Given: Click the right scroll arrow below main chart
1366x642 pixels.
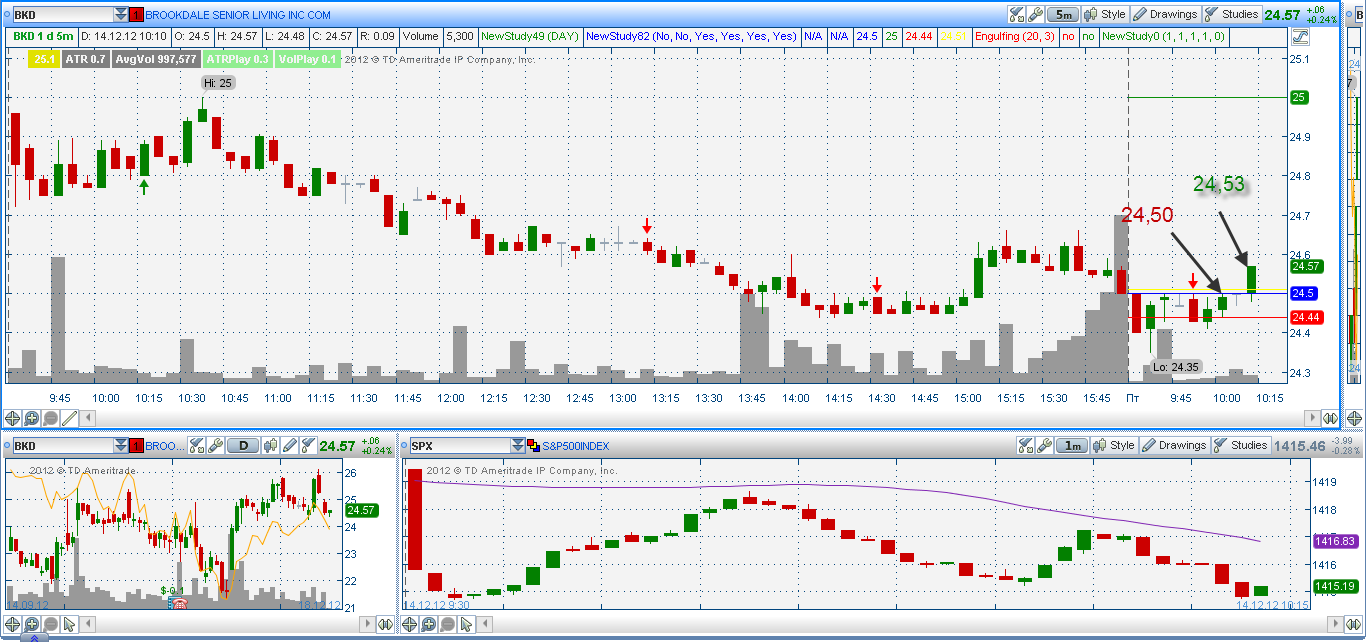Looking at the screenshot, I should pos(1312,418).
